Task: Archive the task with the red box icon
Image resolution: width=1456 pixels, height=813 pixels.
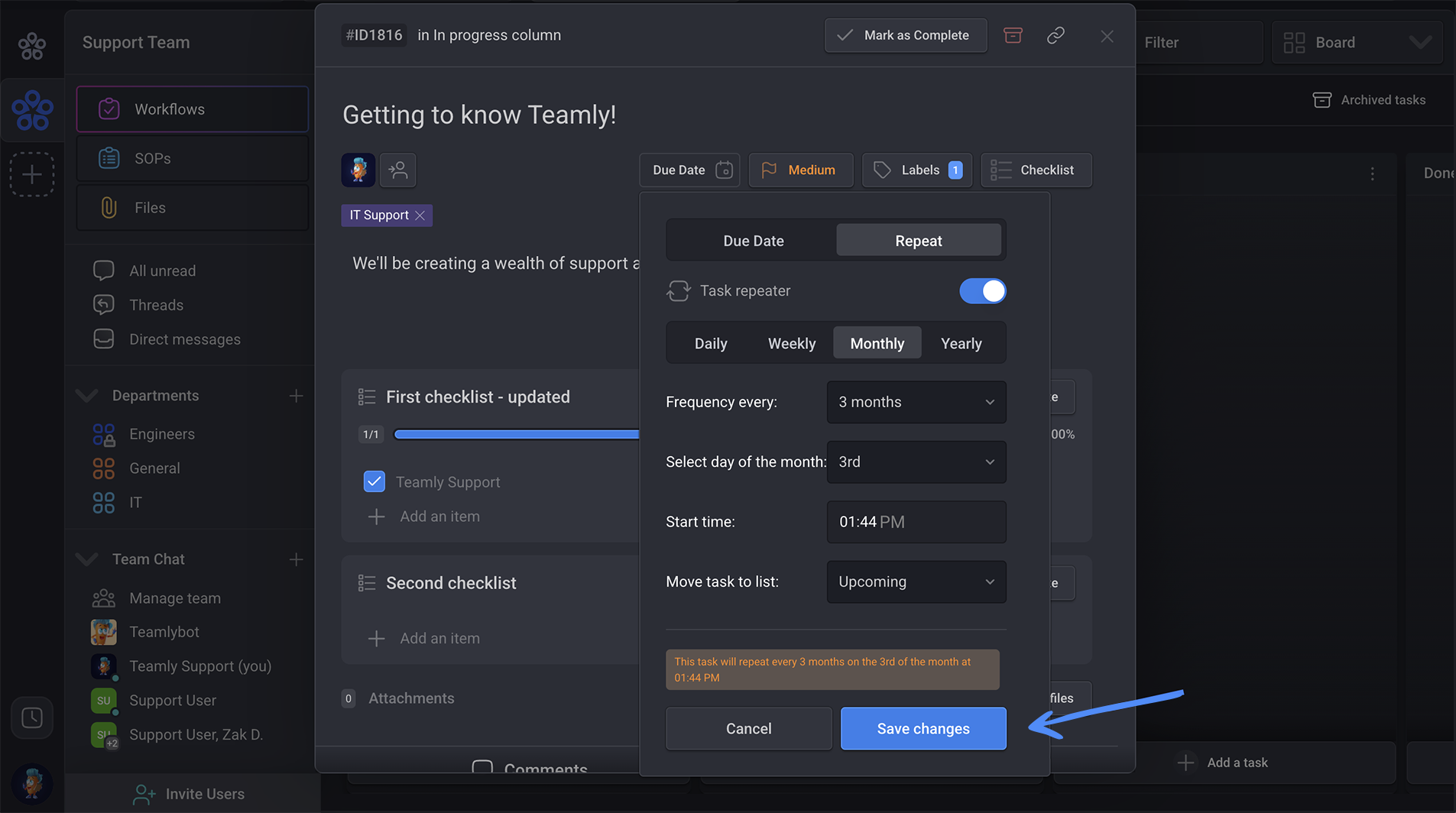Action: point(1013,35)
